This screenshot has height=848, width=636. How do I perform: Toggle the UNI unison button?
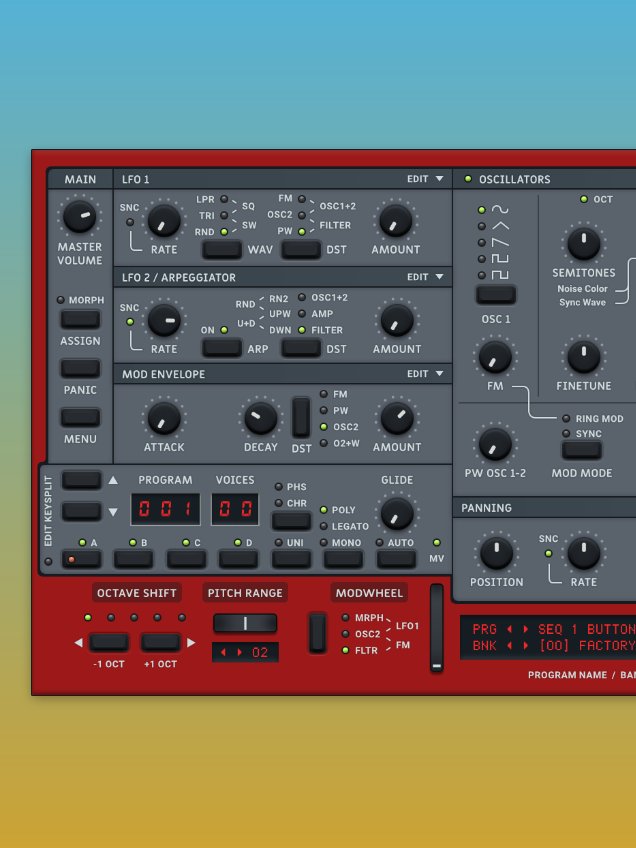pyautogui.click(x=291, y=559)
